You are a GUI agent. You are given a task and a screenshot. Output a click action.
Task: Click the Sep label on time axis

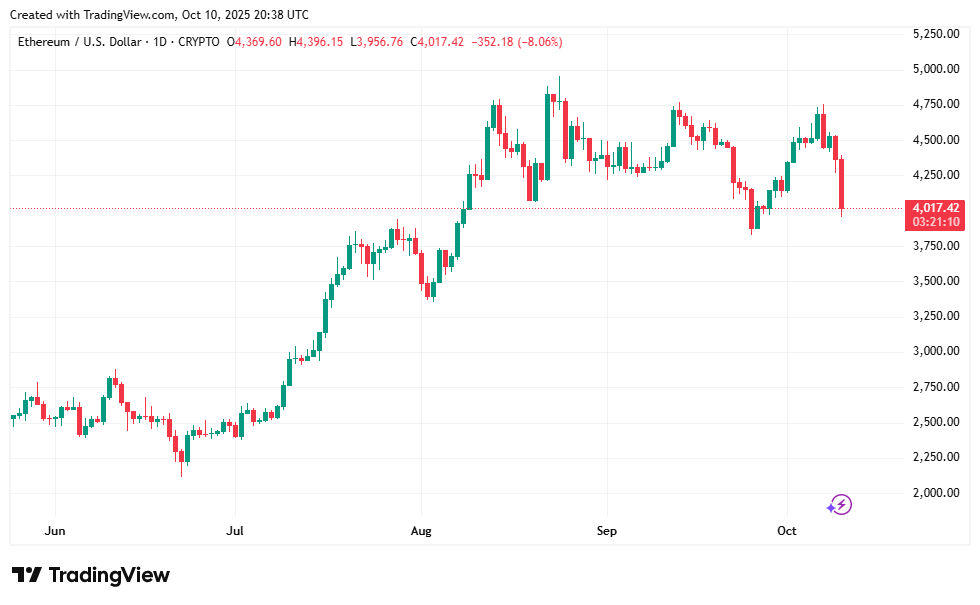[605, 530]
